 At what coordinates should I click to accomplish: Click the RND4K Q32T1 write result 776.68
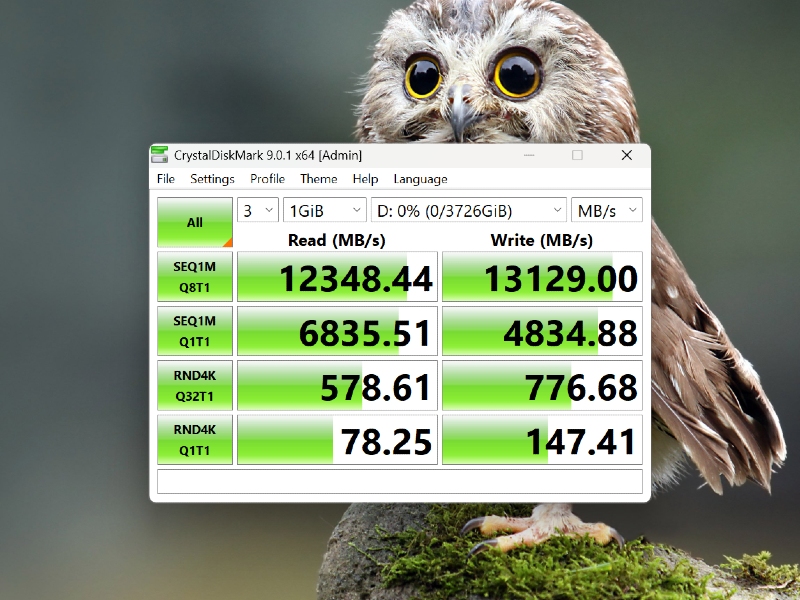[x=542, y=386]
